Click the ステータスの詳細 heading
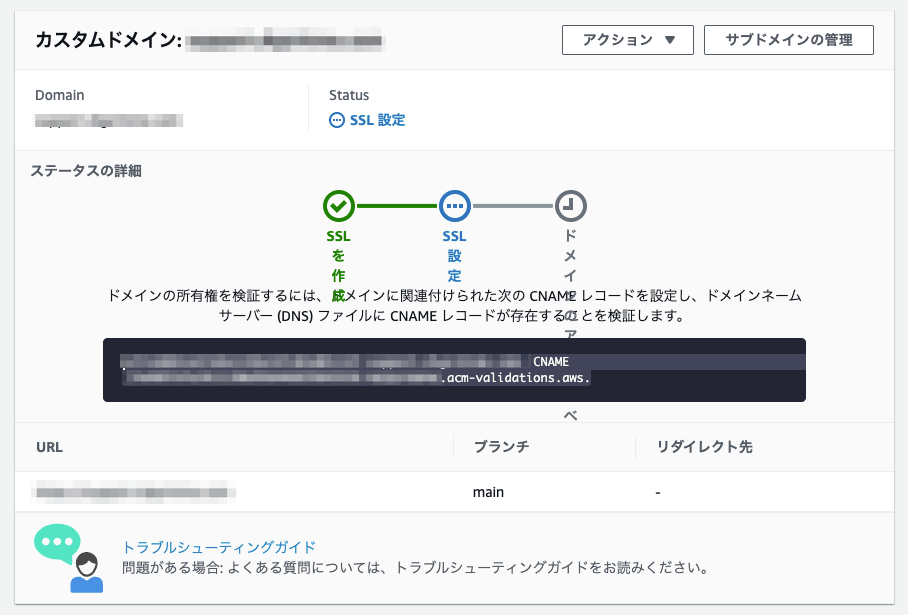 click(86, 171)
